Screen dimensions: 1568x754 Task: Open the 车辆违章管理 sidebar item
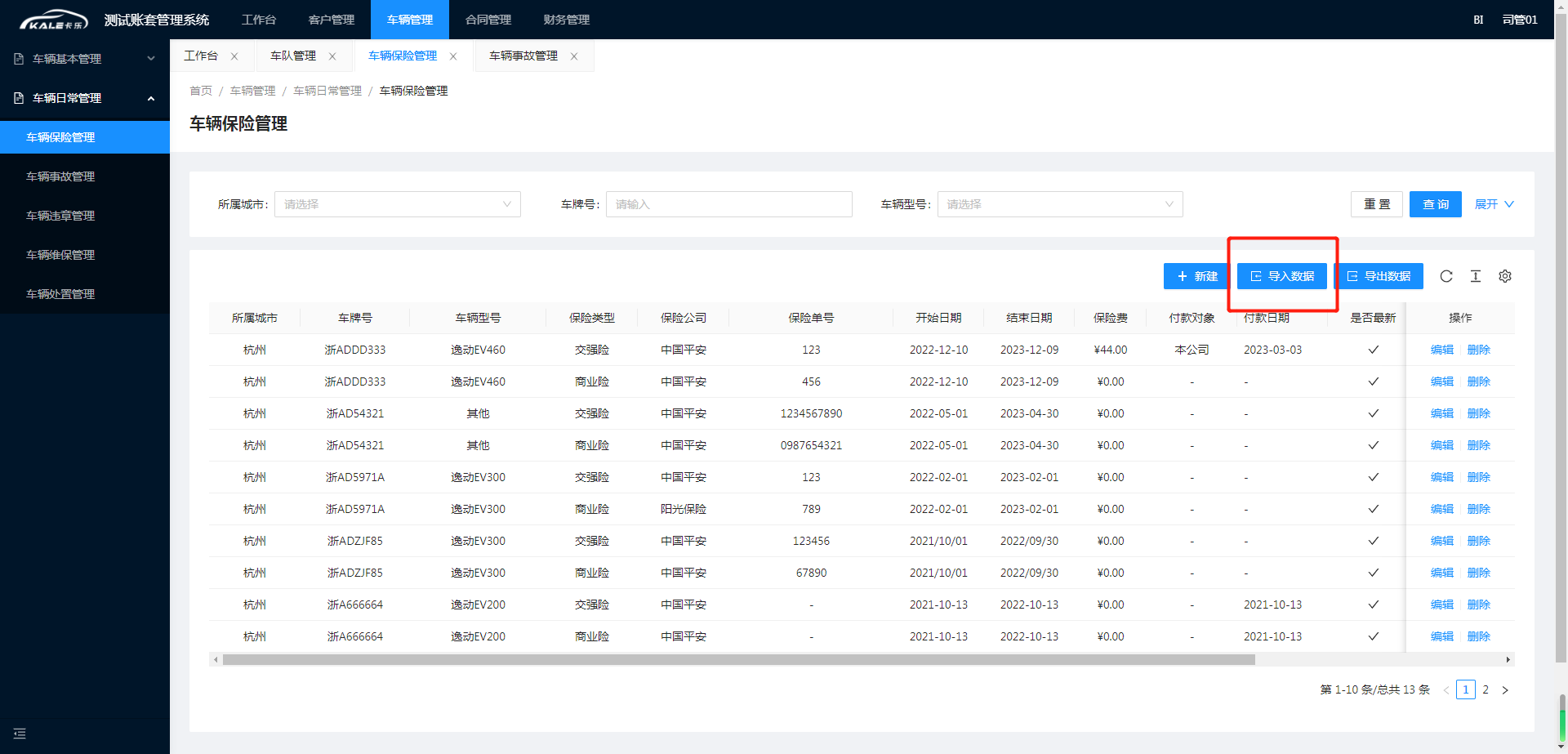pos(60,216)
